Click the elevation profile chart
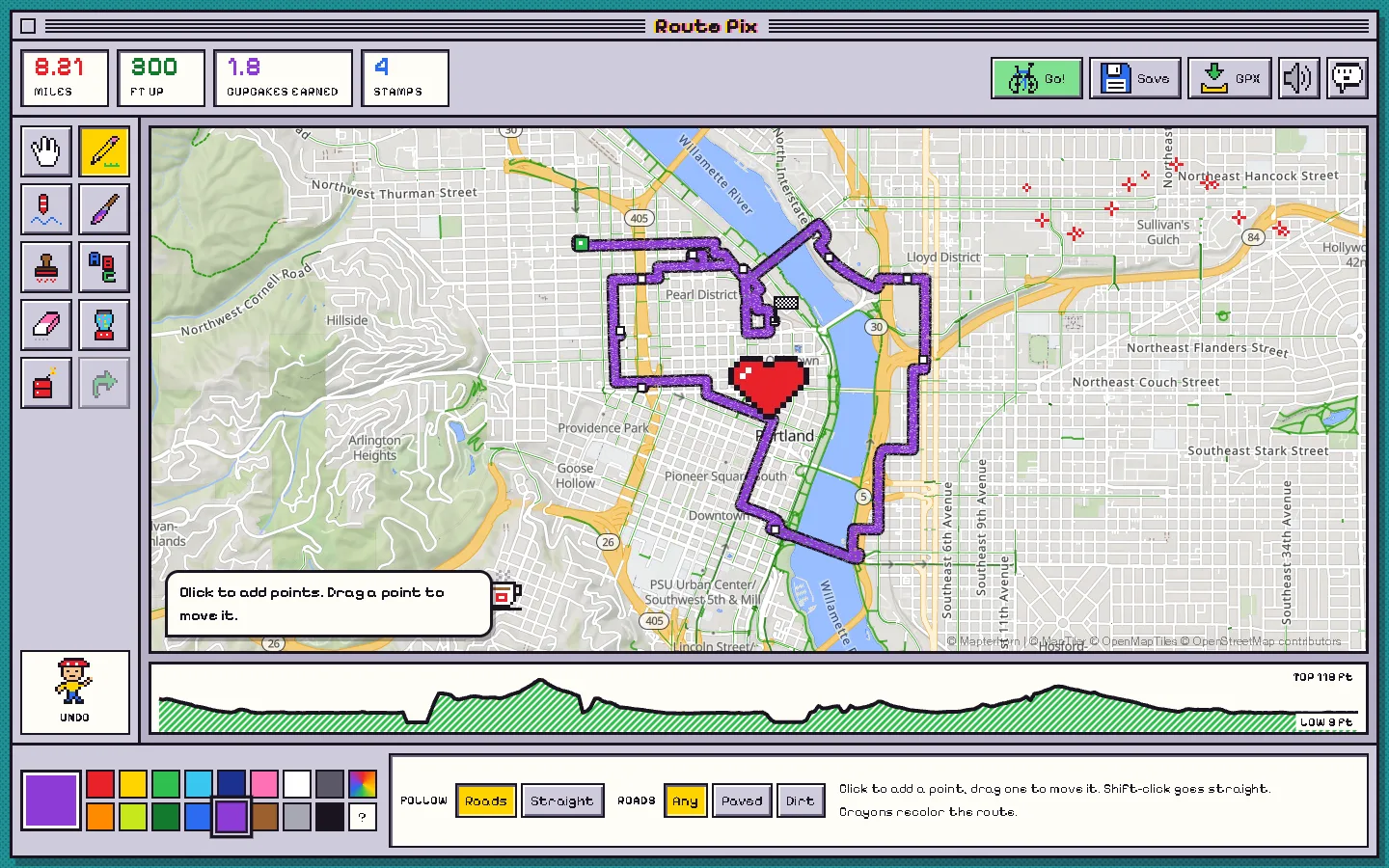 point(758,697)
